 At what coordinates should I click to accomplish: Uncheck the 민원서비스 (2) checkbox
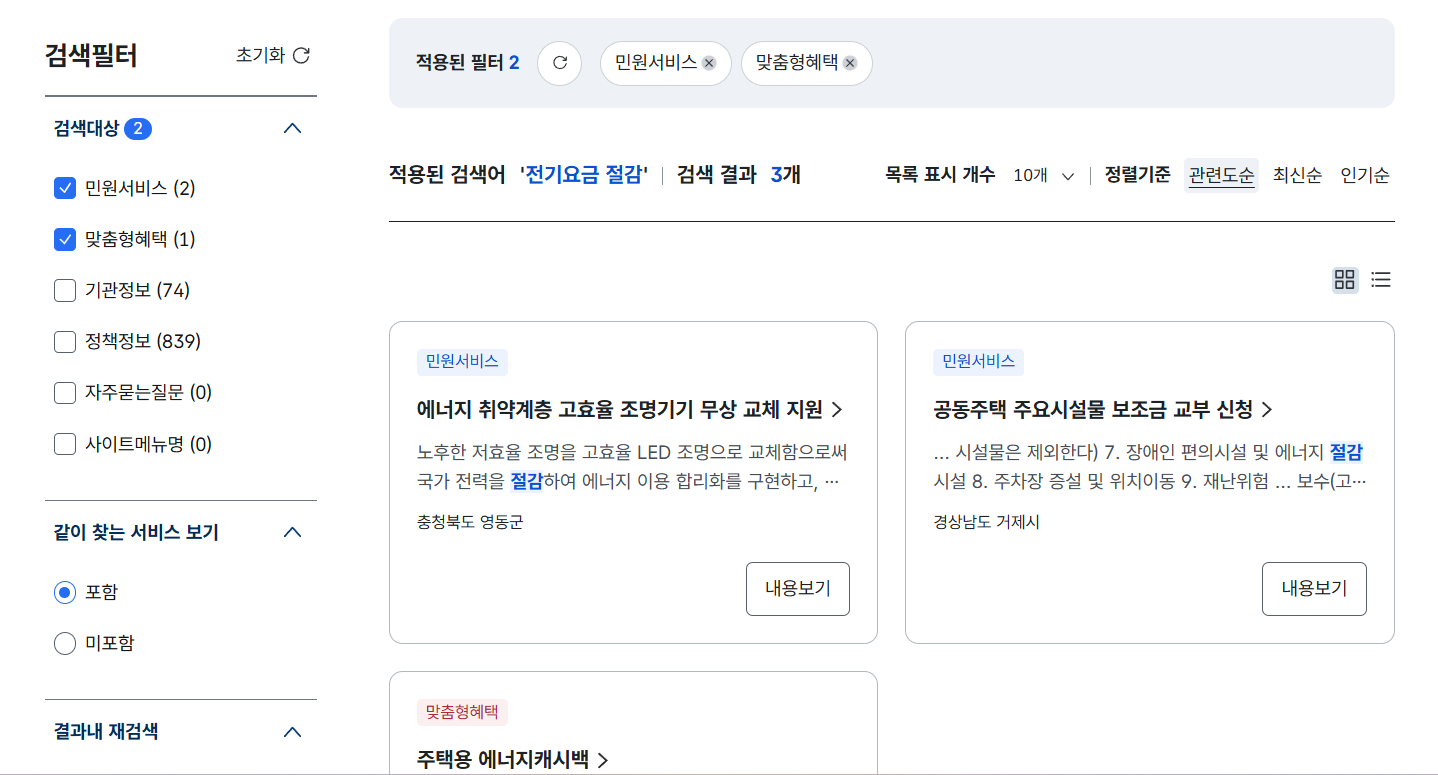coord(64,188)
